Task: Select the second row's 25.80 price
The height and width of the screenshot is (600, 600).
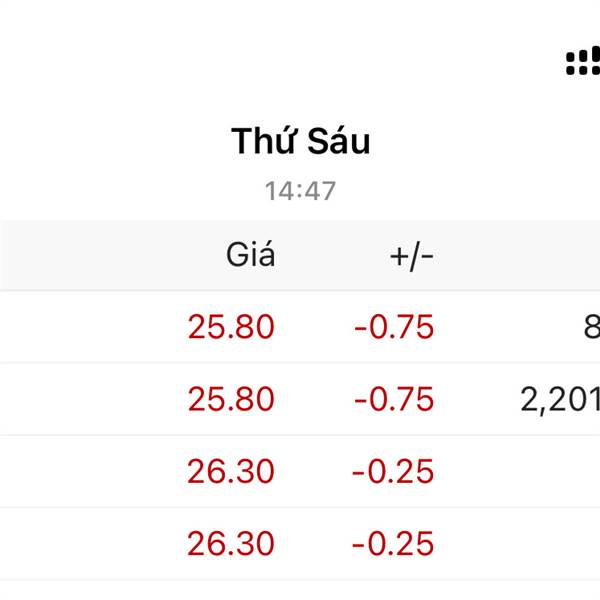Action: (x=231, y=399)
